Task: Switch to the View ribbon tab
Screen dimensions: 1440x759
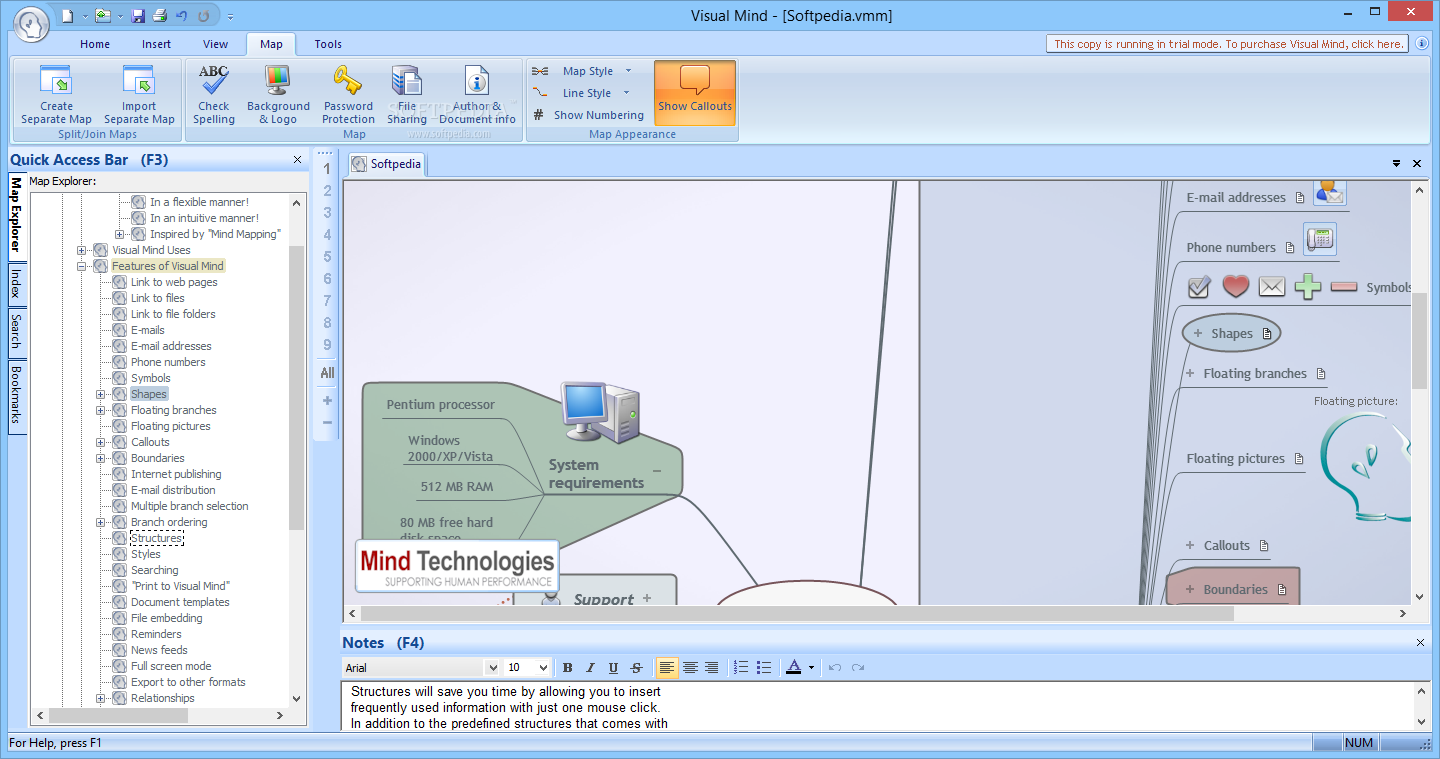Action: [x=215, y=44]
